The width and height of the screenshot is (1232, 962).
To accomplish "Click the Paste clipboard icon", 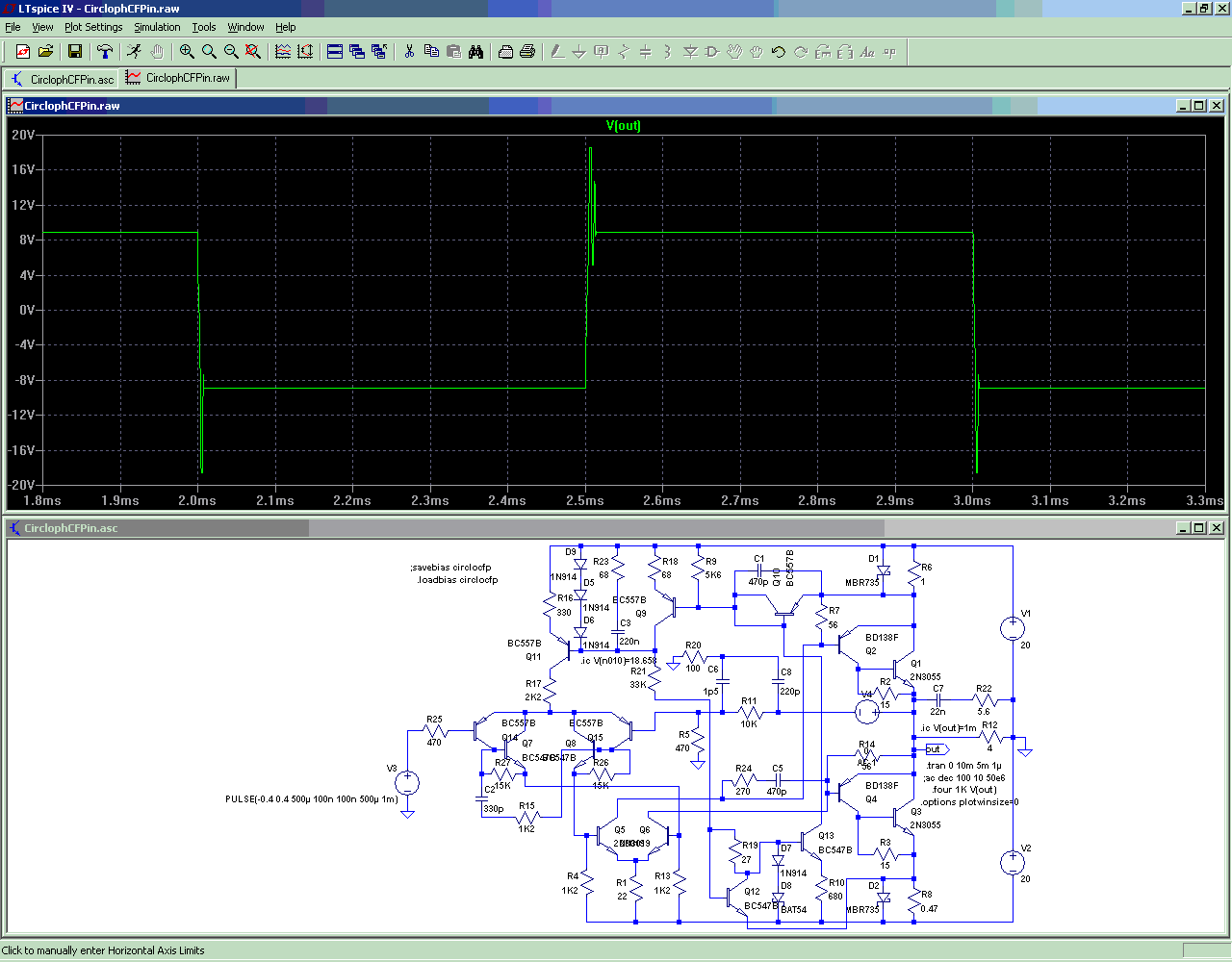I will click(x=453, y=52).
